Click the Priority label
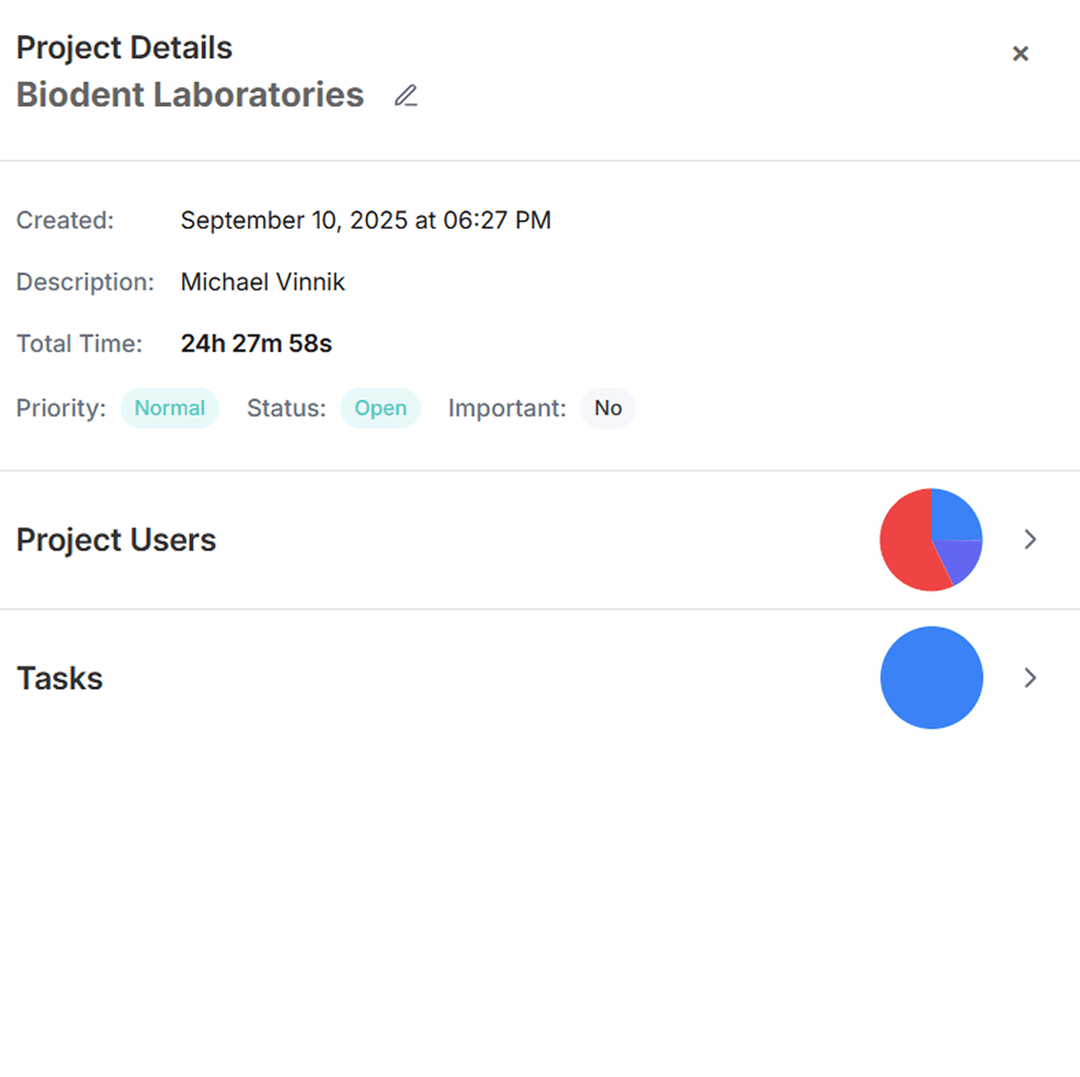 tap(61, 408)
